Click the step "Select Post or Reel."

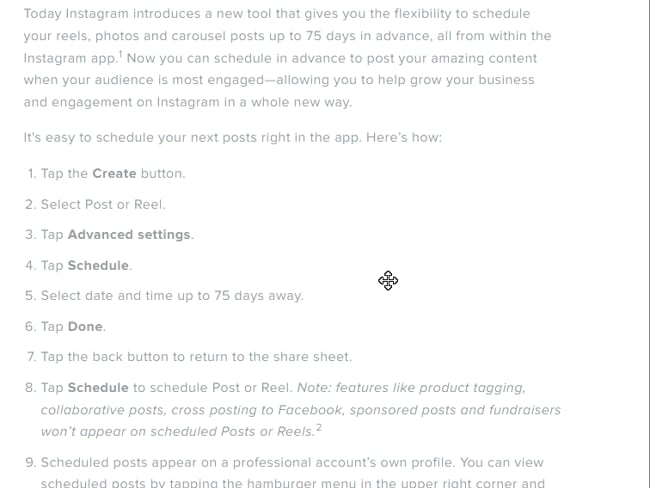pos(103,204)
